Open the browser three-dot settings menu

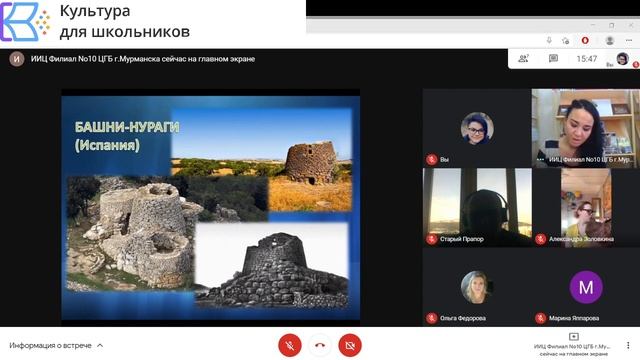tap(629, 40)
